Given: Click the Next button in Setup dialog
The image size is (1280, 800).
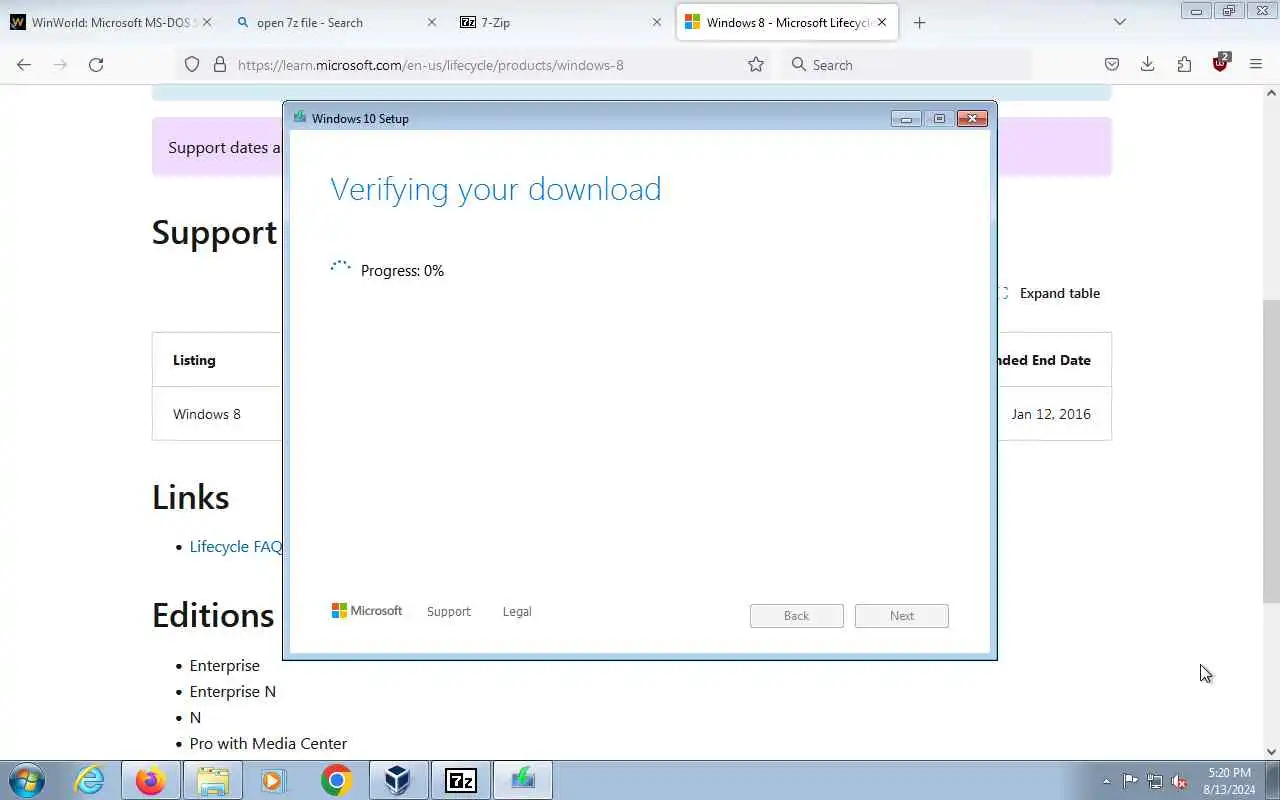Looking at the screenshot, I should click(x=902, y=616).
